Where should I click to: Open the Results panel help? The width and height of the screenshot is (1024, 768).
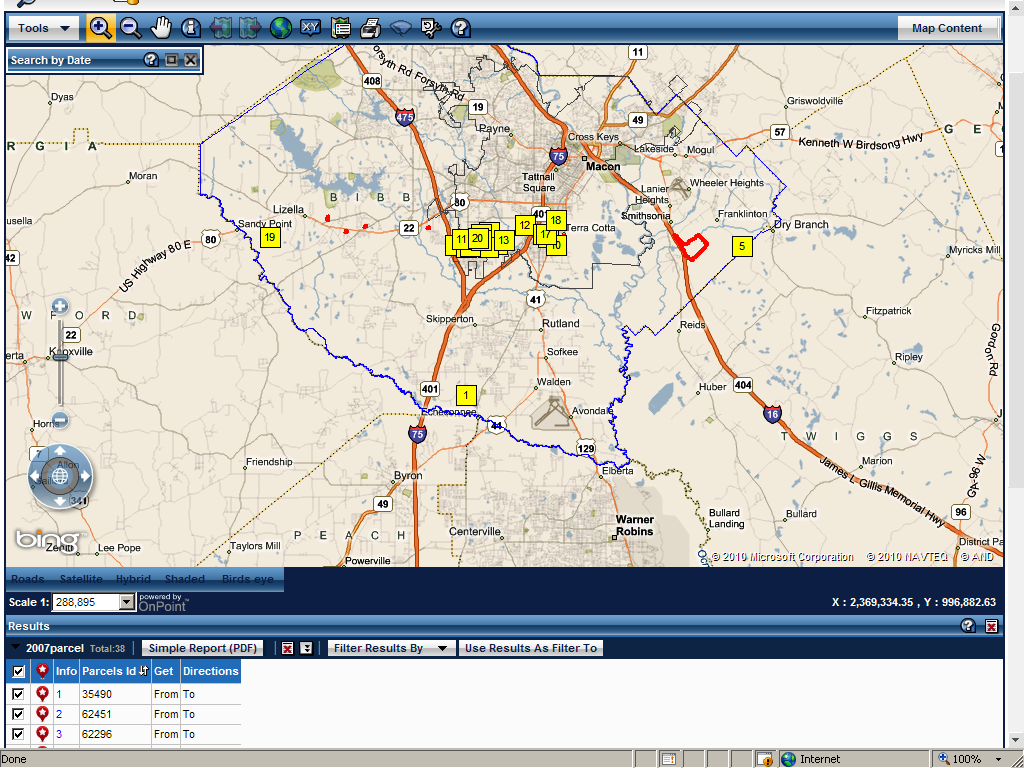pos(968,626)
